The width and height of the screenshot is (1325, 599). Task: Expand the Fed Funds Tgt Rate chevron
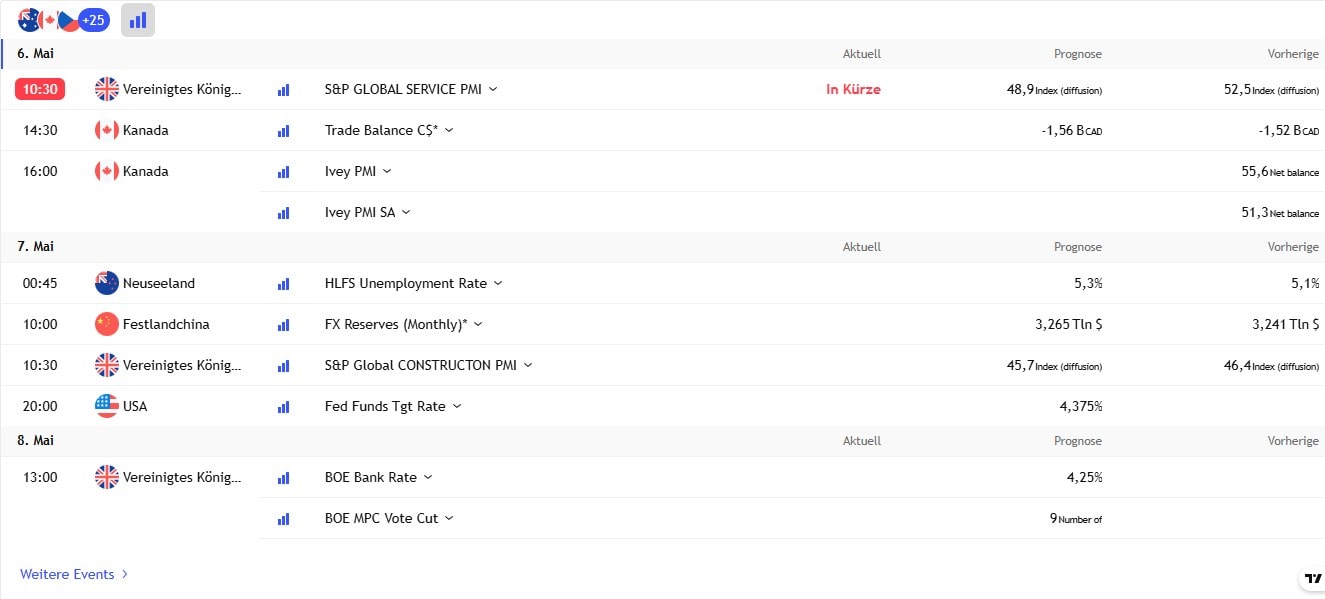457,406
